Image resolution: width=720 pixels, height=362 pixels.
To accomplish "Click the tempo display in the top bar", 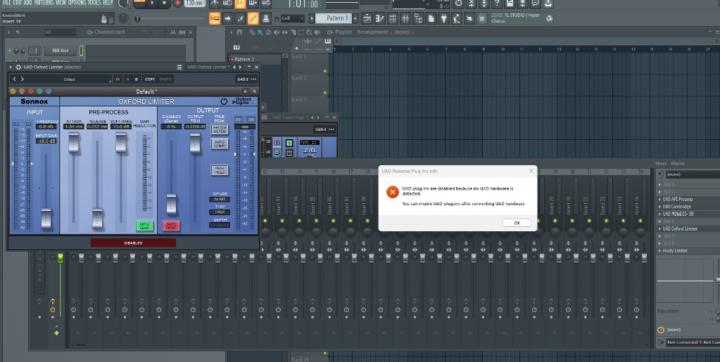I will click(195, 4).
